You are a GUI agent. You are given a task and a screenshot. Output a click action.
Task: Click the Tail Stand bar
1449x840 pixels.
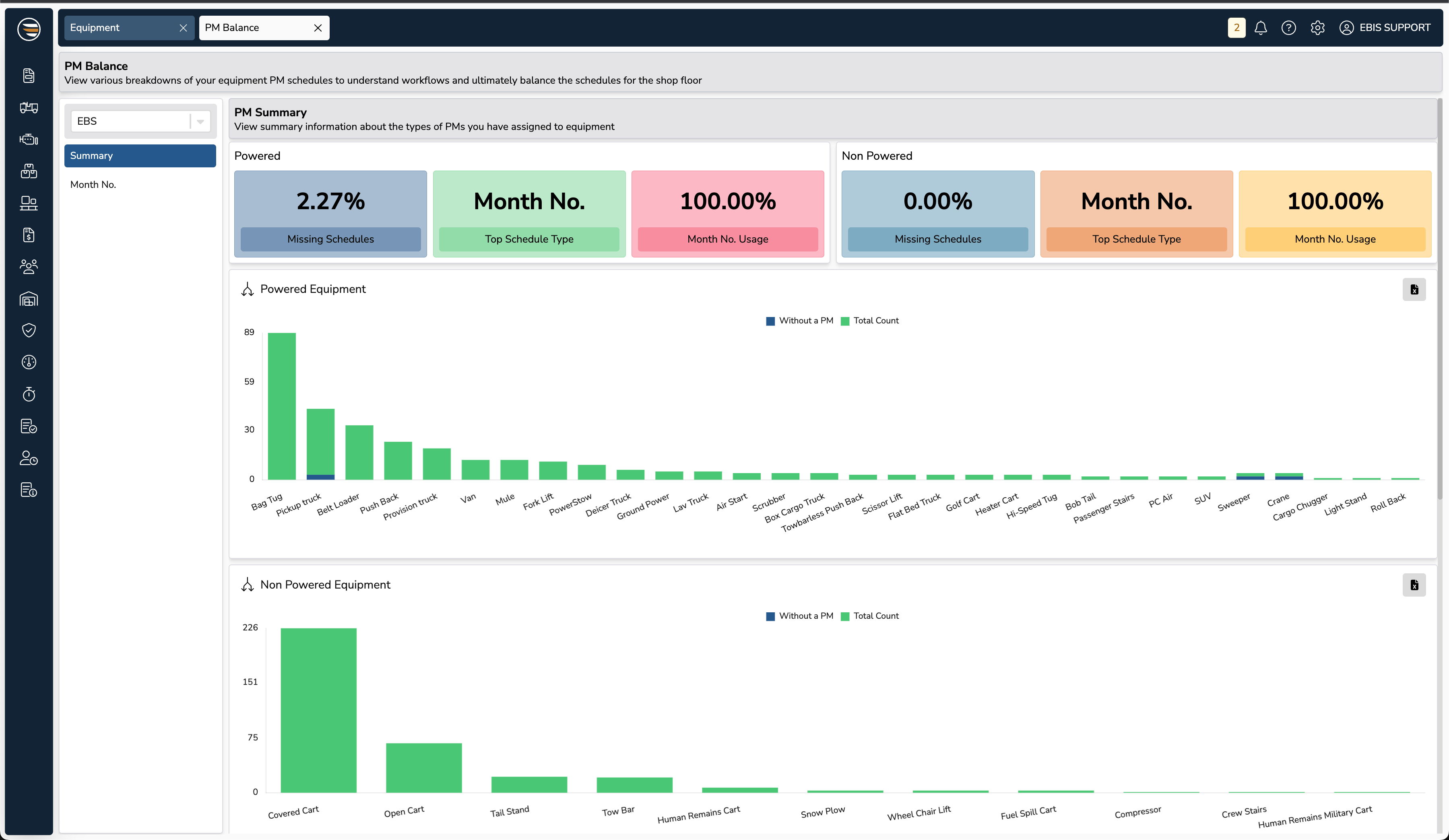[x=529, y=784]
